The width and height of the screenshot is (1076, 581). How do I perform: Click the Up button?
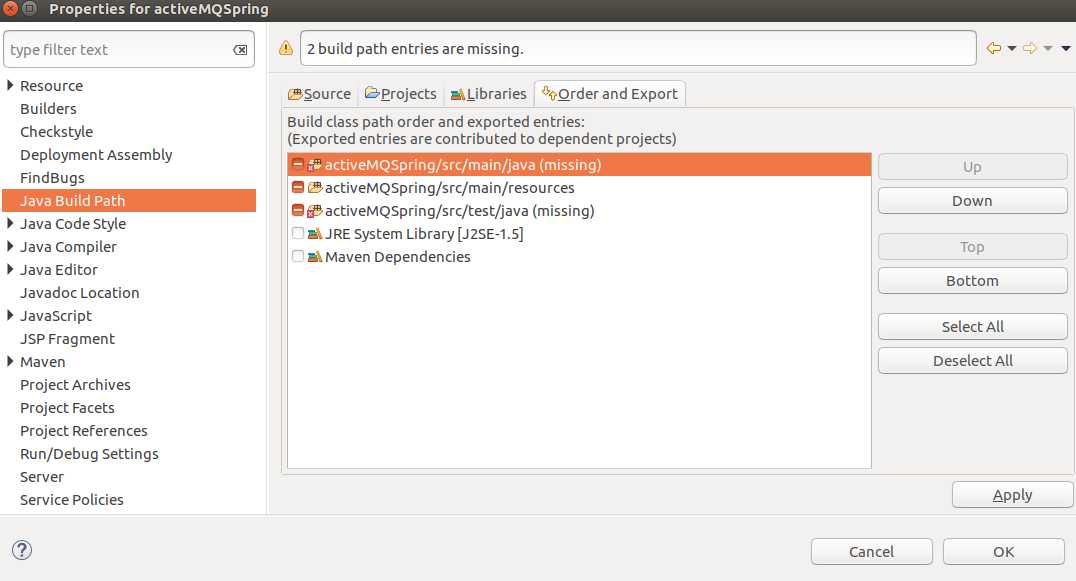tap(972, 167)
